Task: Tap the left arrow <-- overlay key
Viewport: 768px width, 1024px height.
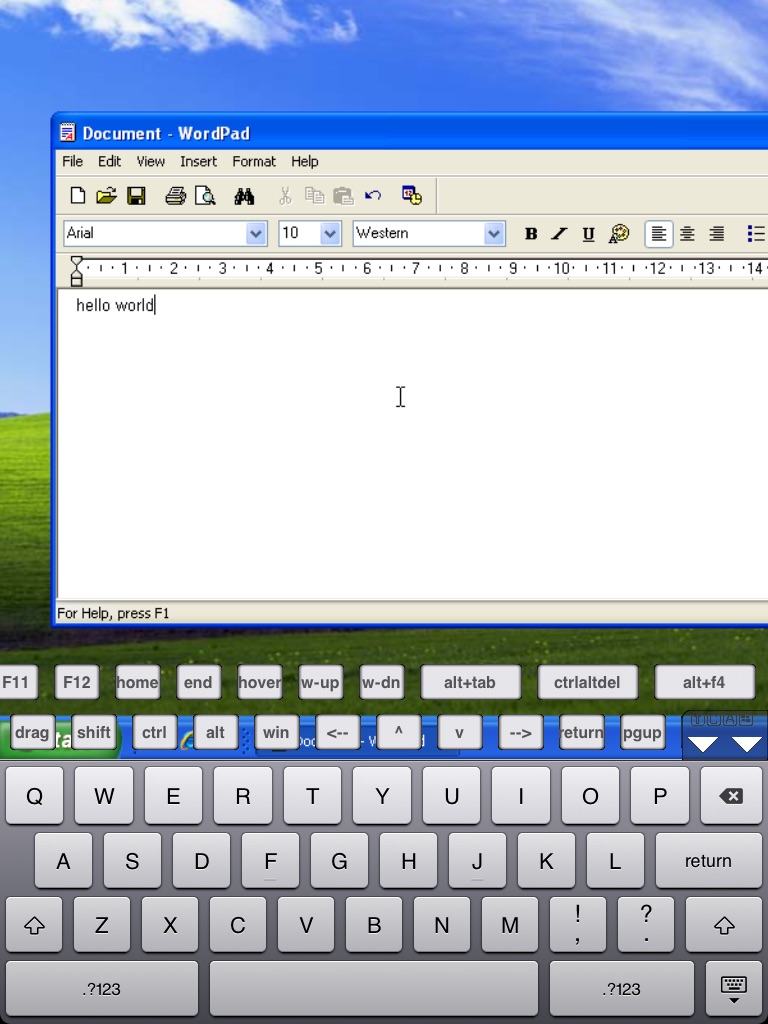Action: coord(337,732)
